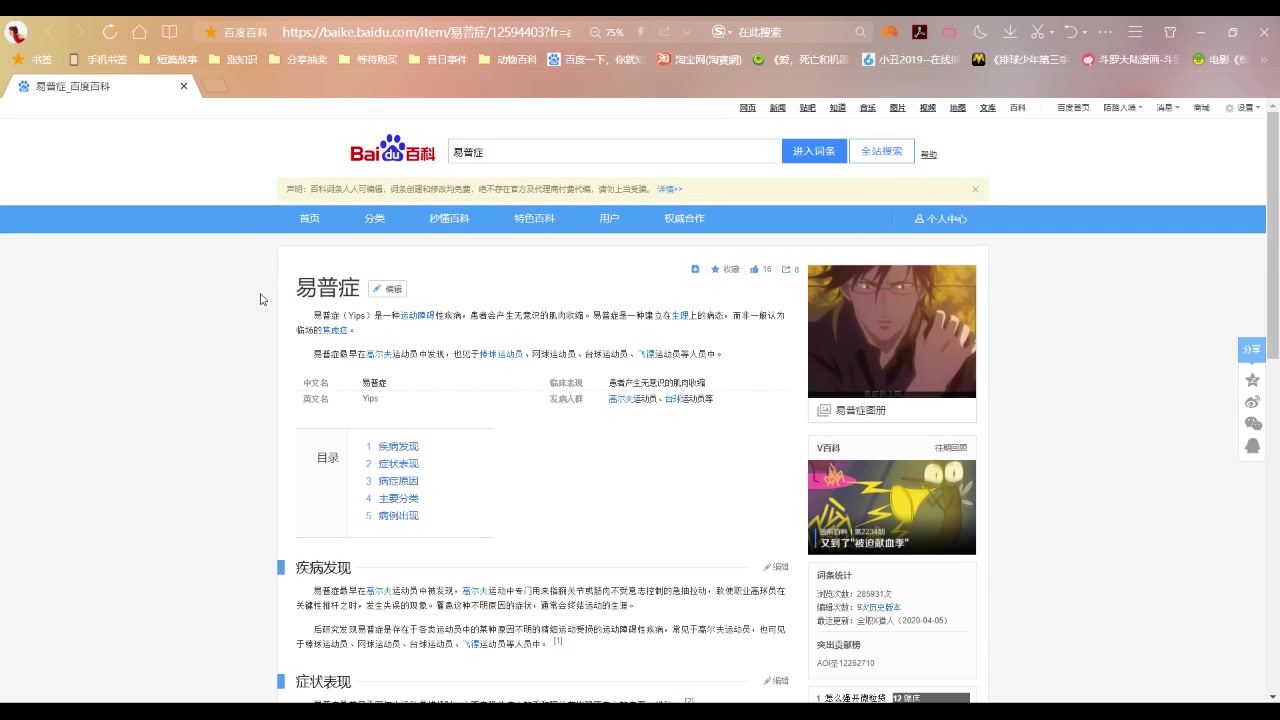Open the new tab button
1280x720 pixels.
tap(216, 86)
